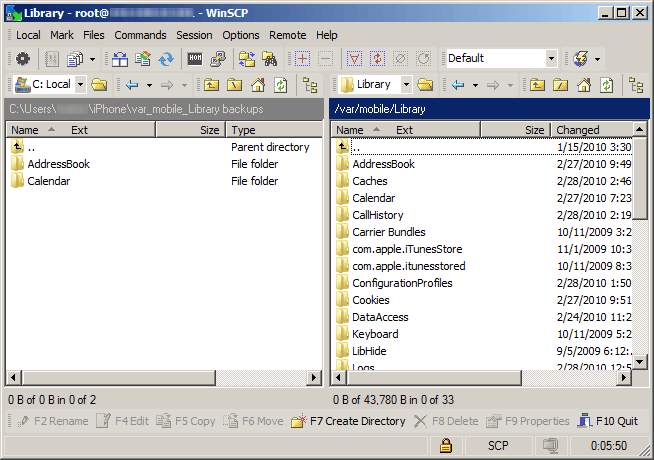Open local back history dropdown arrow

point(149,85)
